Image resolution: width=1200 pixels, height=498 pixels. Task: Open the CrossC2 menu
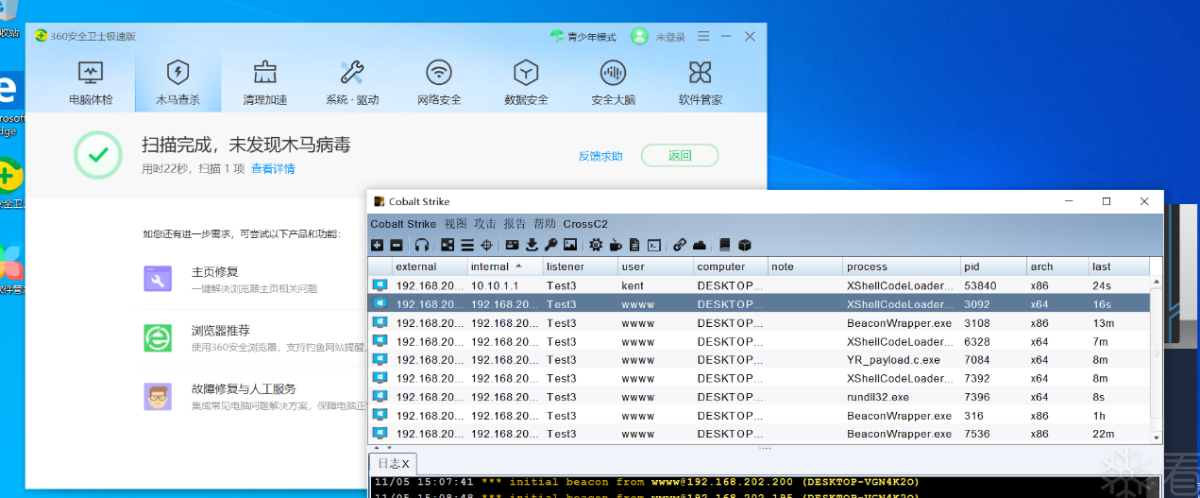pos(585,224)
